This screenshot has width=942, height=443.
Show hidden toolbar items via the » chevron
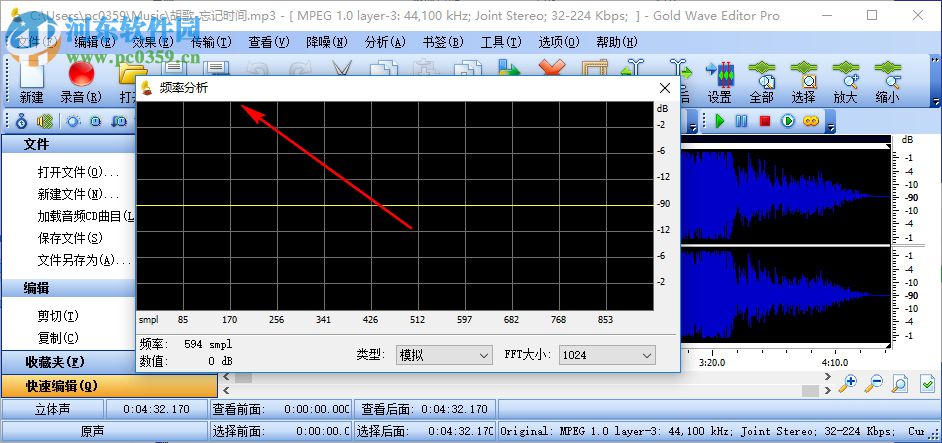[x=935, y=60]
